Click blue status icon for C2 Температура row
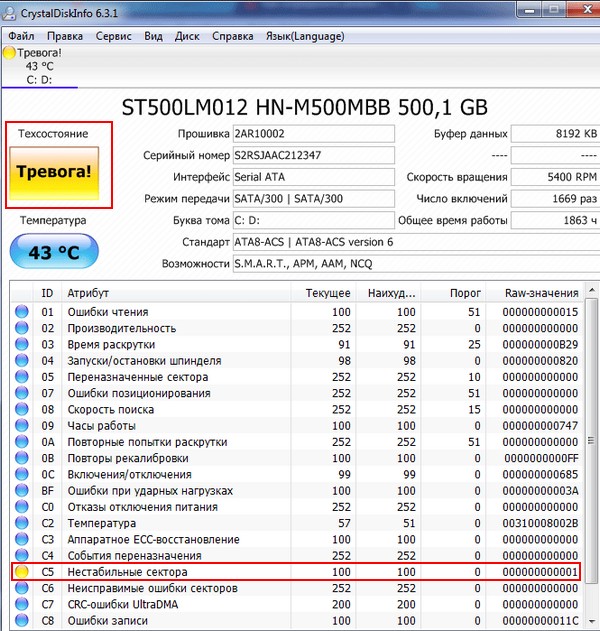 click(23, 523)
